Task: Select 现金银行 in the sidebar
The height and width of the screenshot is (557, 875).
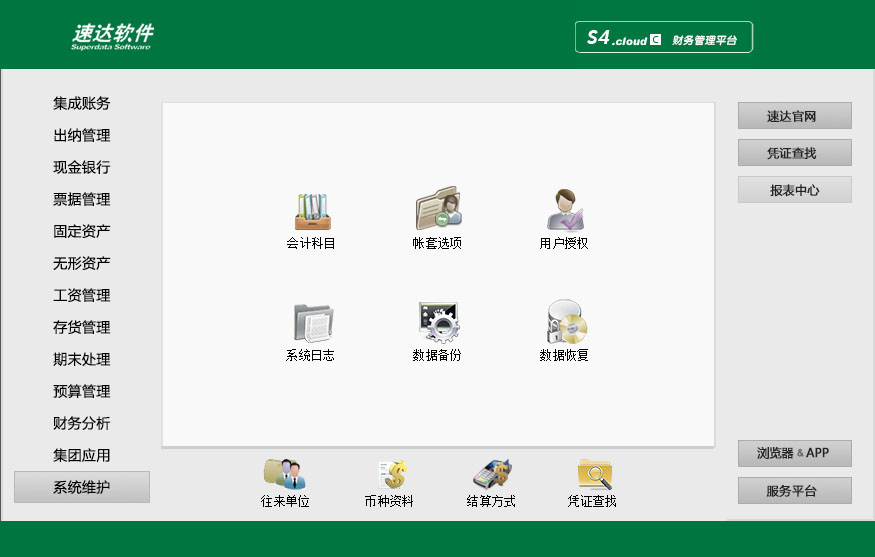Action: pos(81,167)
